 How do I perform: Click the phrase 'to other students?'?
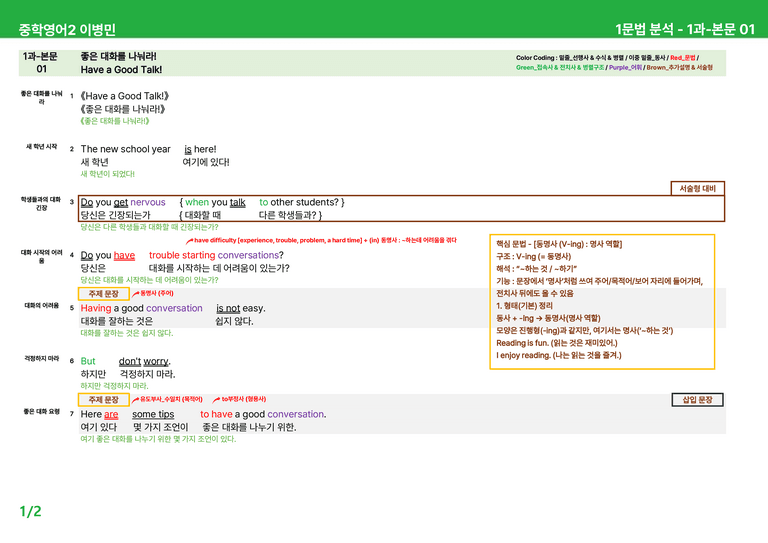click(299, 202)
